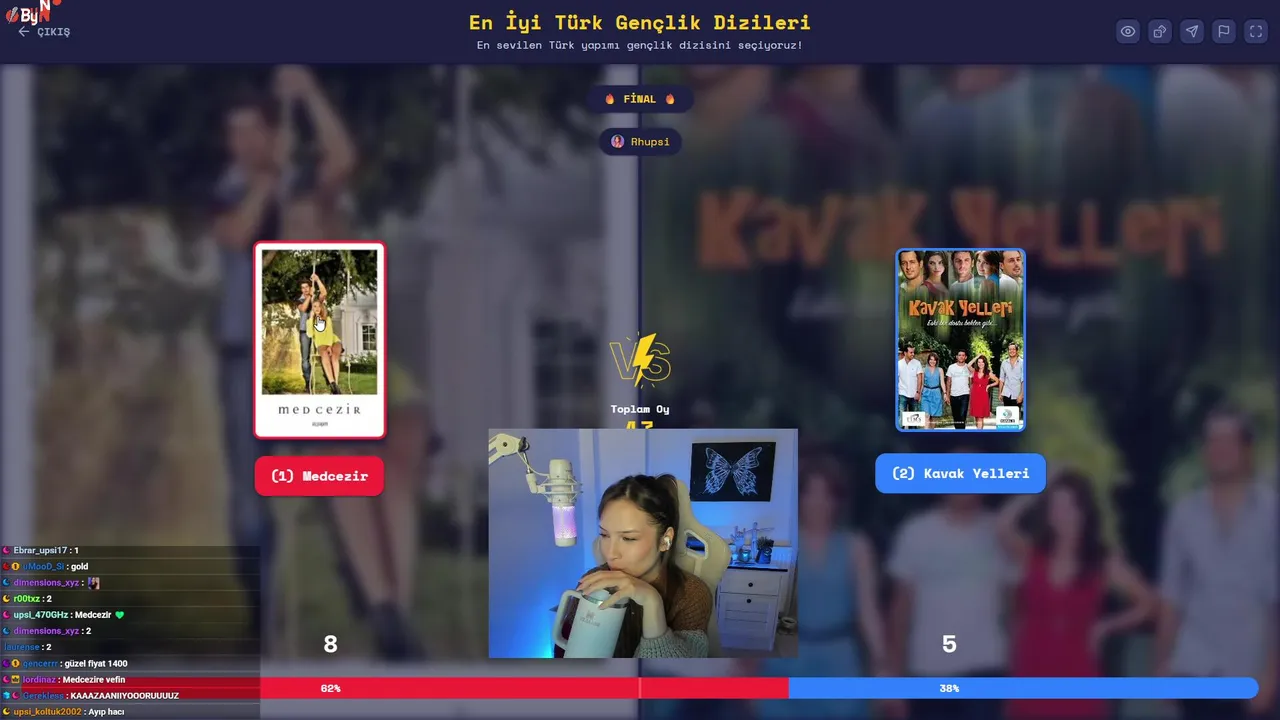
Task: Vote for the (2) Kavak Yelleri button
Action: (x=960, y=473)
